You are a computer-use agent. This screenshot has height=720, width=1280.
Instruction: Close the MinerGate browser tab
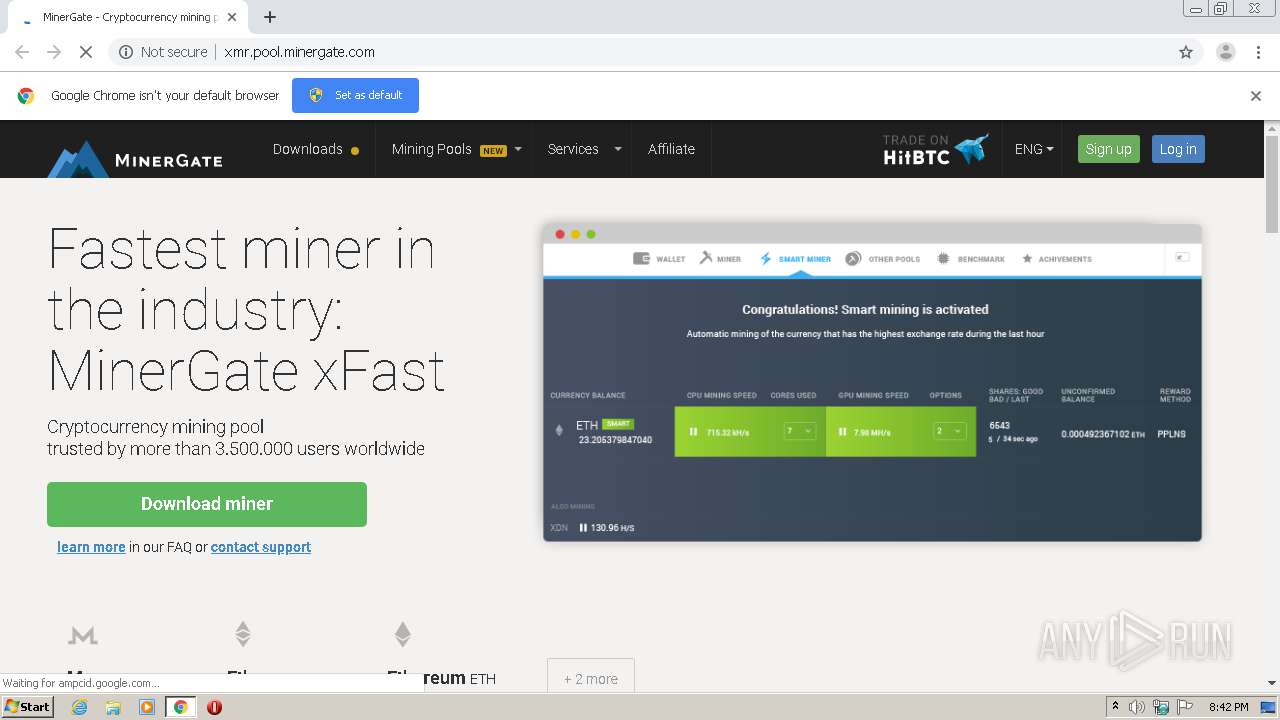pyautogui.click(x=232, y=17)
